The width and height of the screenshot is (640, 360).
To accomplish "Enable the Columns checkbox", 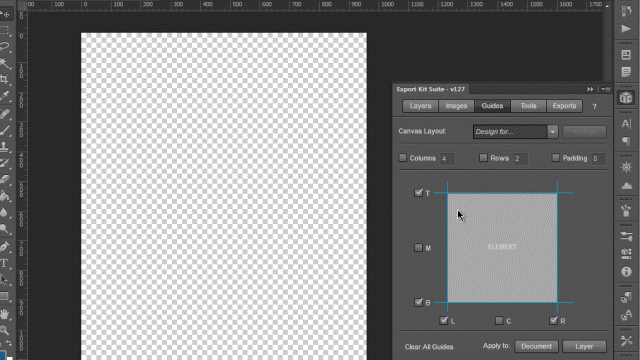I will [x=403, y=158].
